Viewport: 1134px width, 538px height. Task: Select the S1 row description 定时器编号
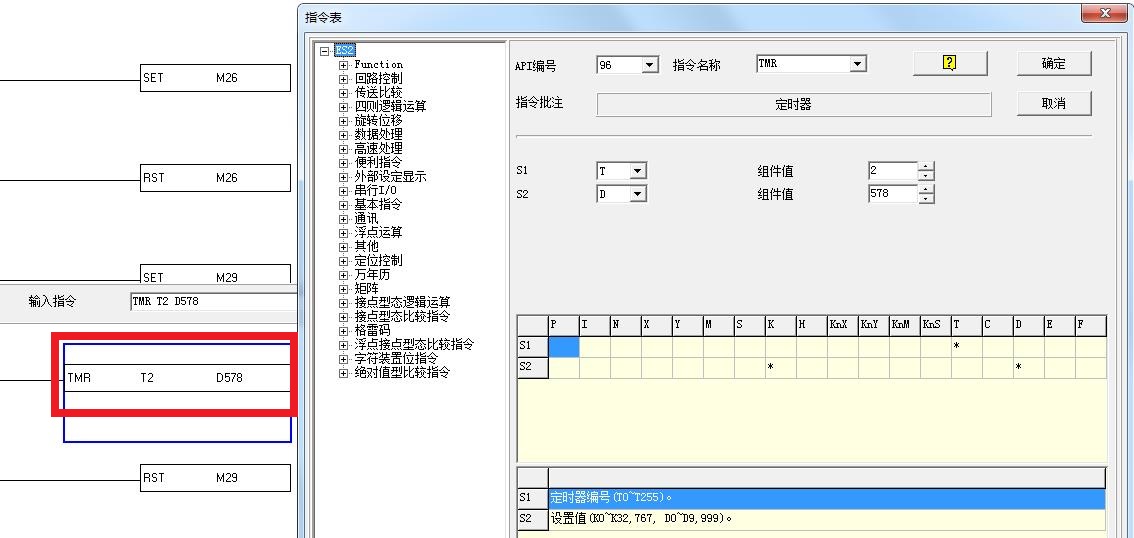(825, 498)
